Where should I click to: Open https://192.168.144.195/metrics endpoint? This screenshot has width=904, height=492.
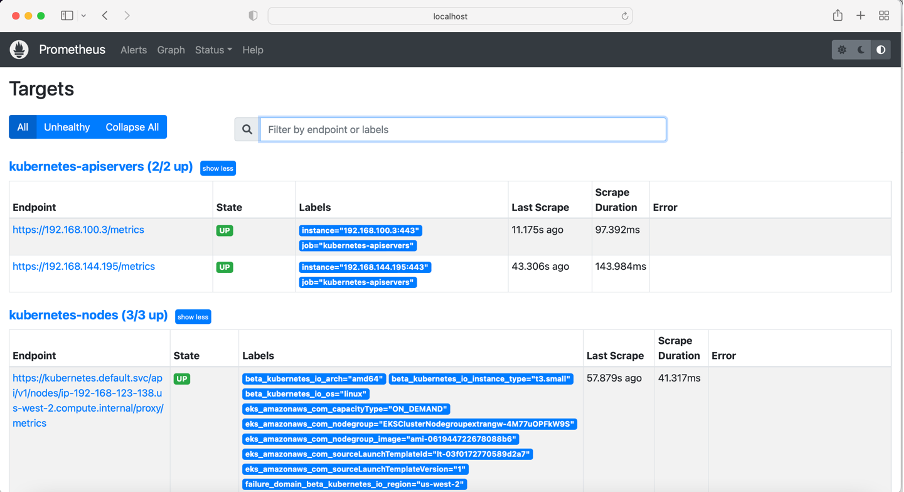(84, 266)
